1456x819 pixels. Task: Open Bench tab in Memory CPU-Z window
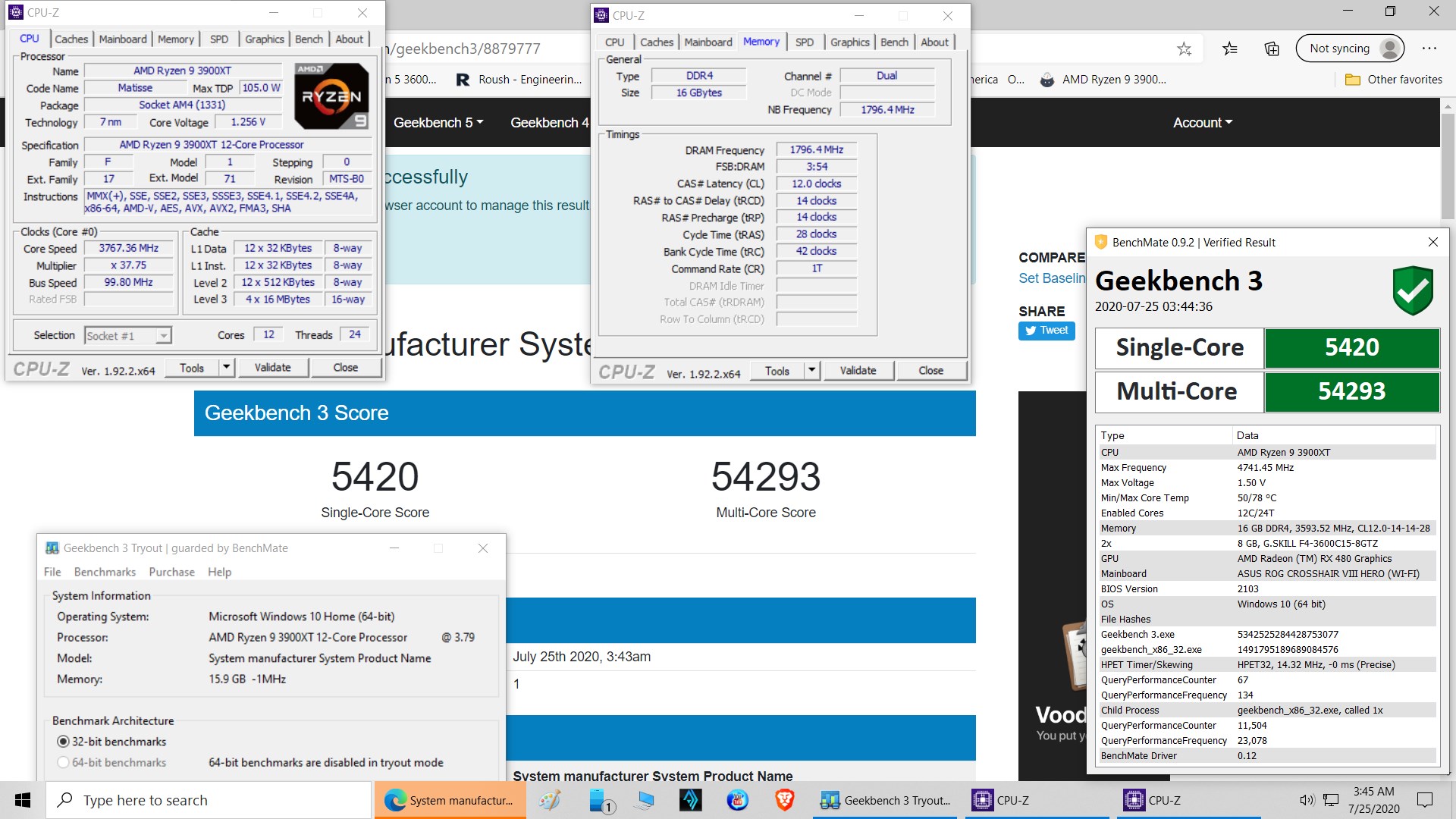click(x=894, y=42)
